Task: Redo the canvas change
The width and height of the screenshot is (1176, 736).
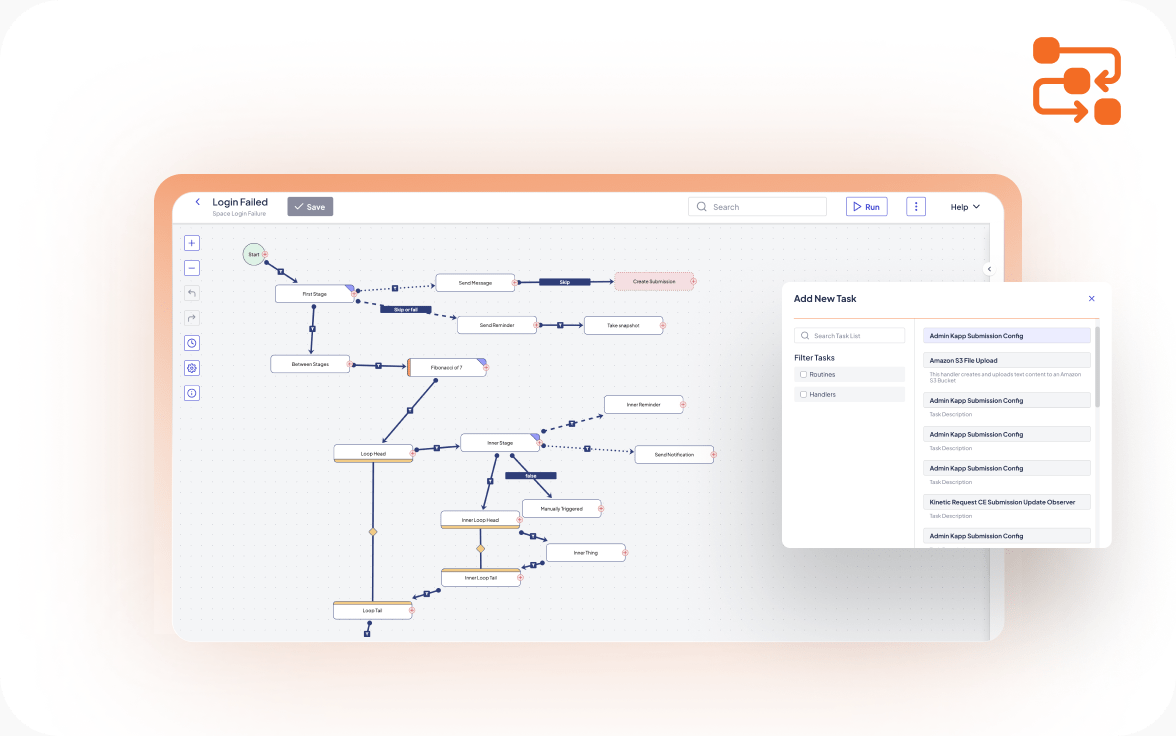Action: 192,318
